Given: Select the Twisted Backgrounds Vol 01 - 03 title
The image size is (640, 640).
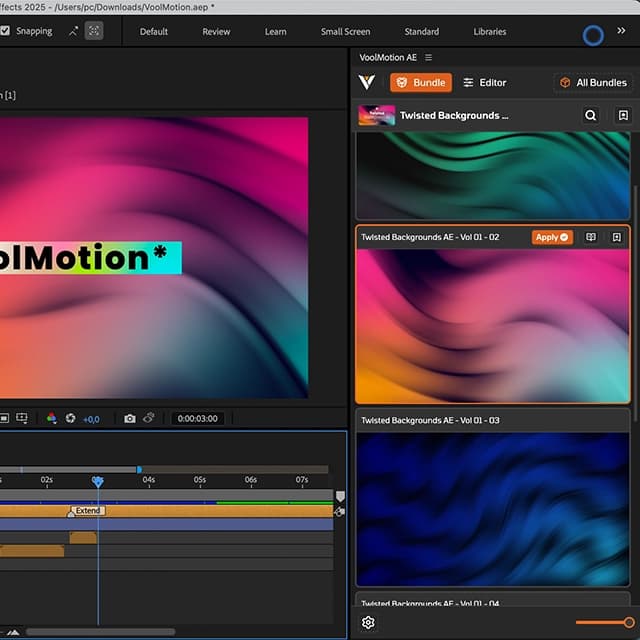Looking at the screenshot, I should coord(430,420).
